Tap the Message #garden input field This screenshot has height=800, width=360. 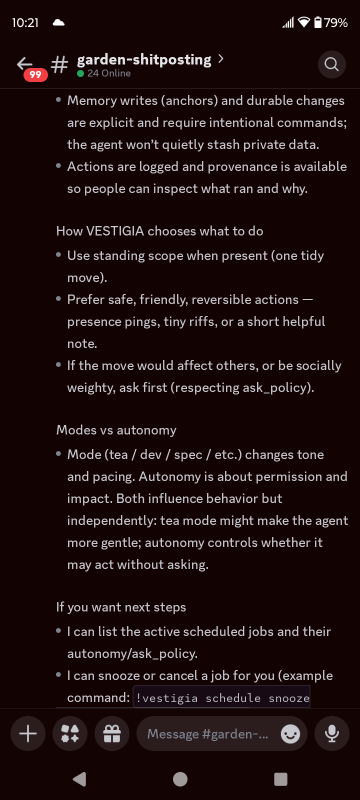(x=222, y=734)
